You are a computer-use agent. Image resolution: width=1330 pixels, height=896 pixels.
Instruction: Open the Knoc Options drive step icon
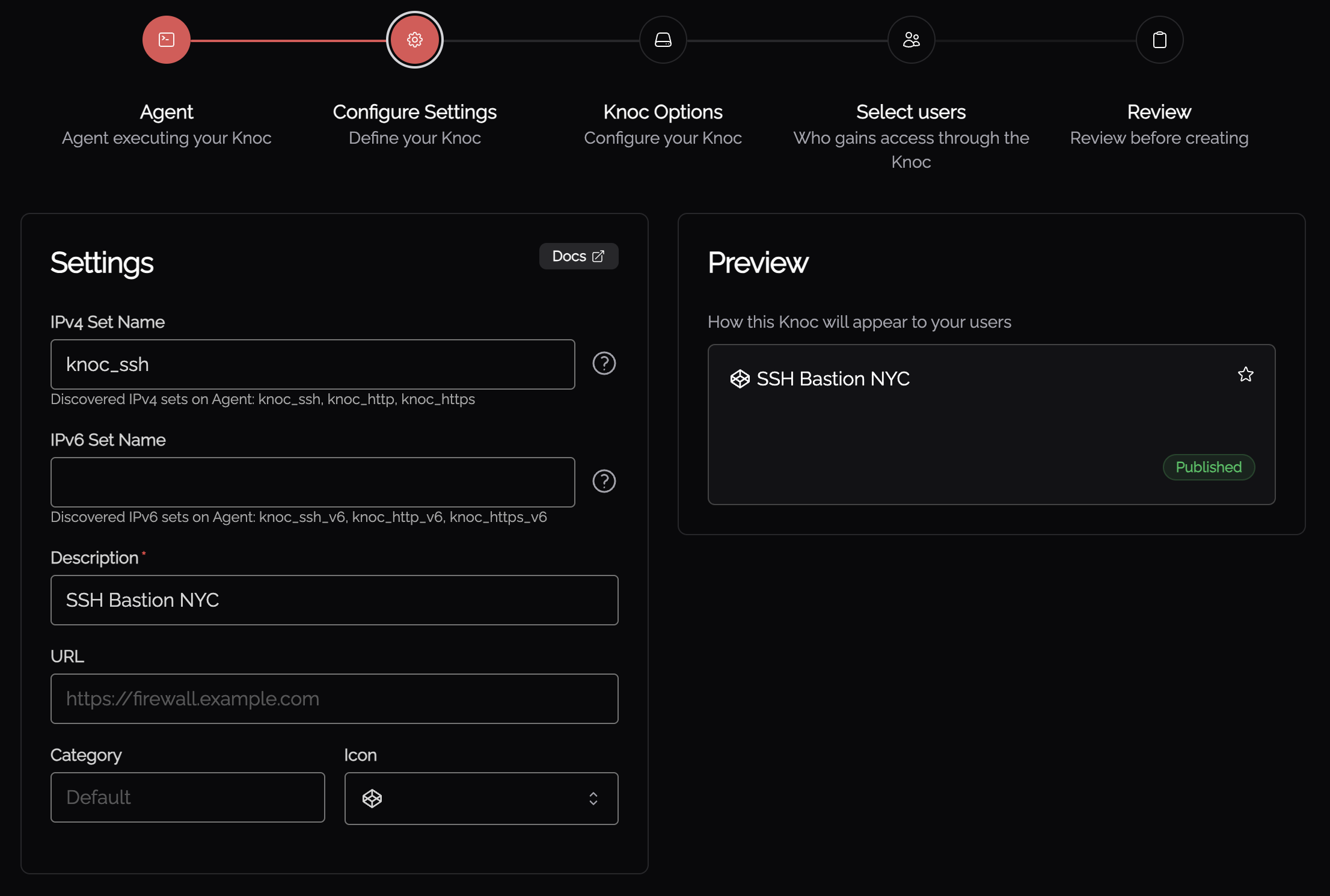(x=663, y=40)
